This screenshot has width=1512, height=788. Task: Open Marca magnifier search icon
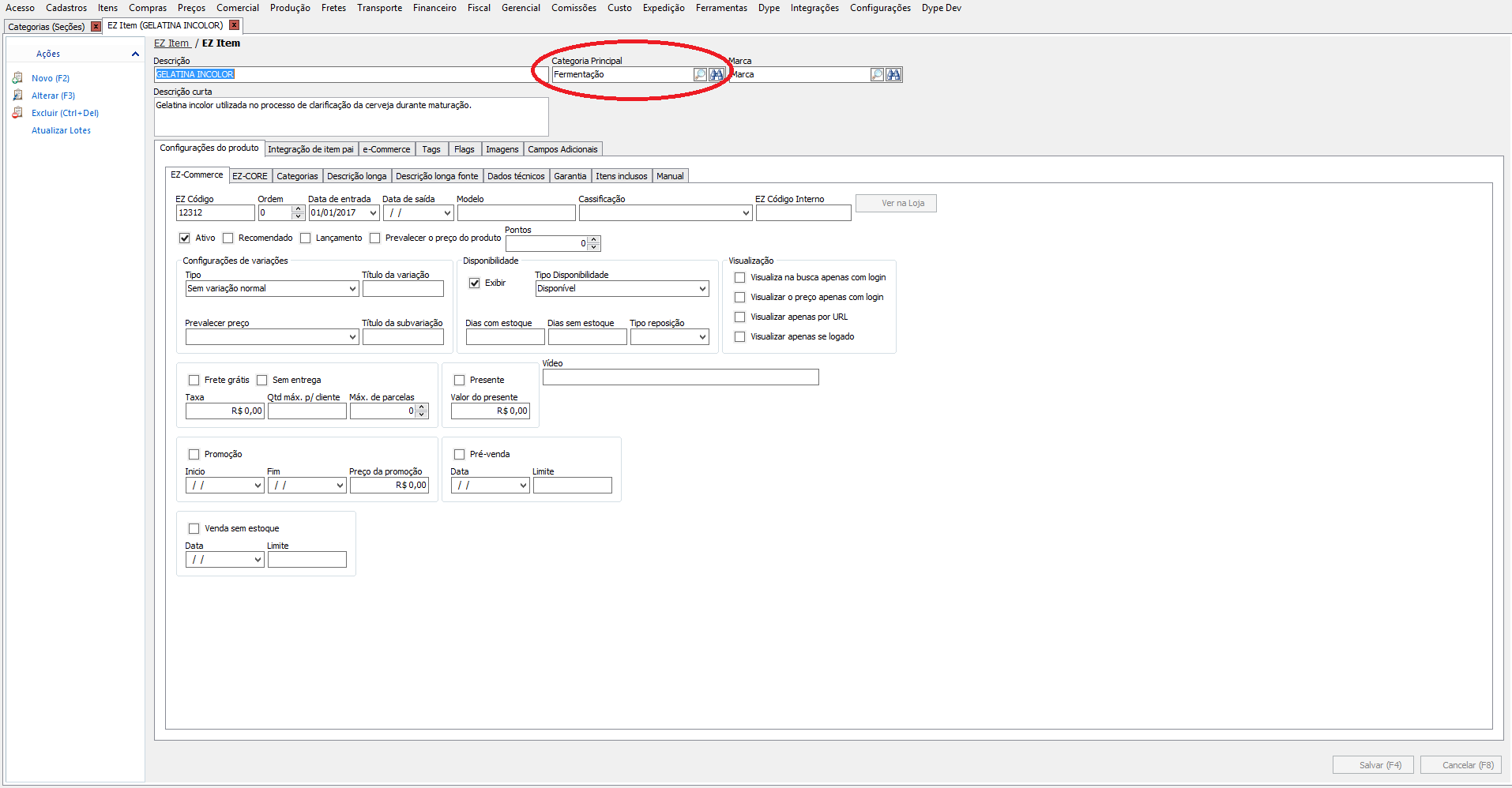[x=877, y=74]
